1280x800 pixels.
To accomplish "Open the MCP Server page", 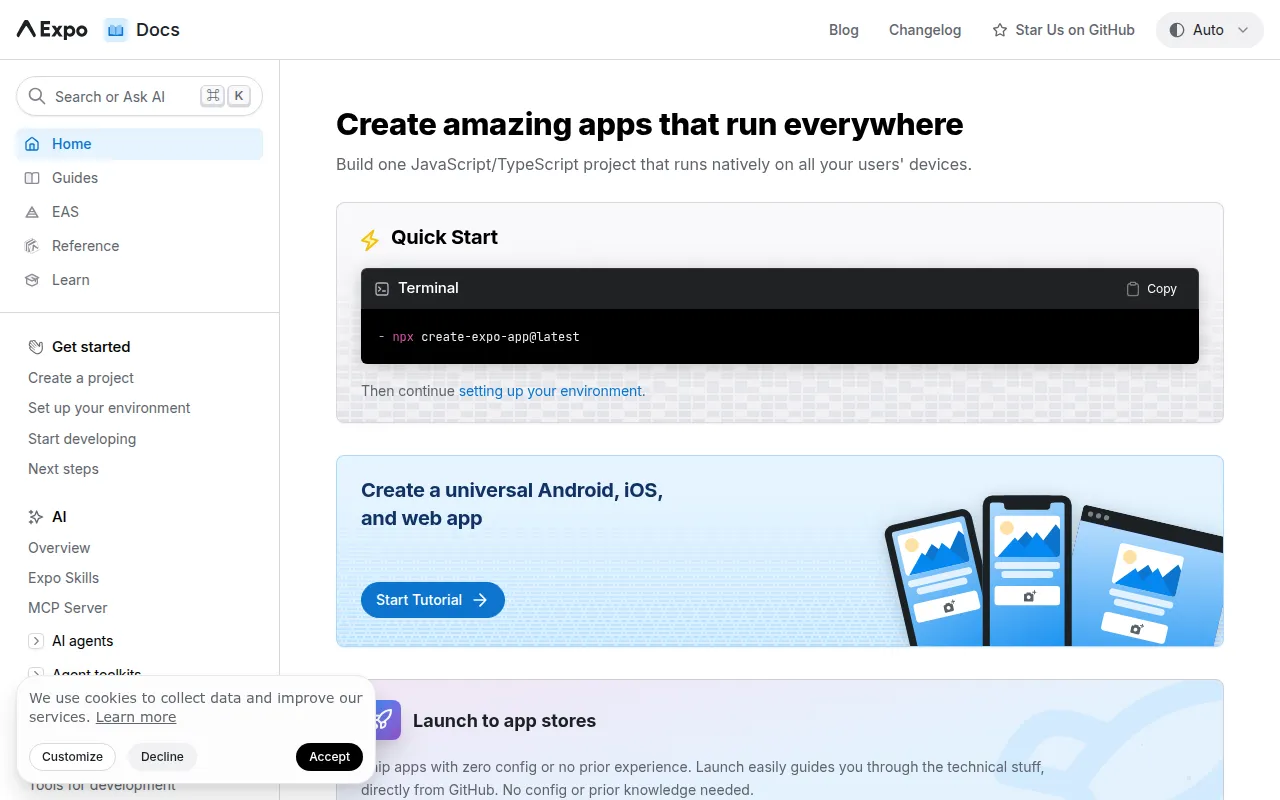I will click(67, 608).
